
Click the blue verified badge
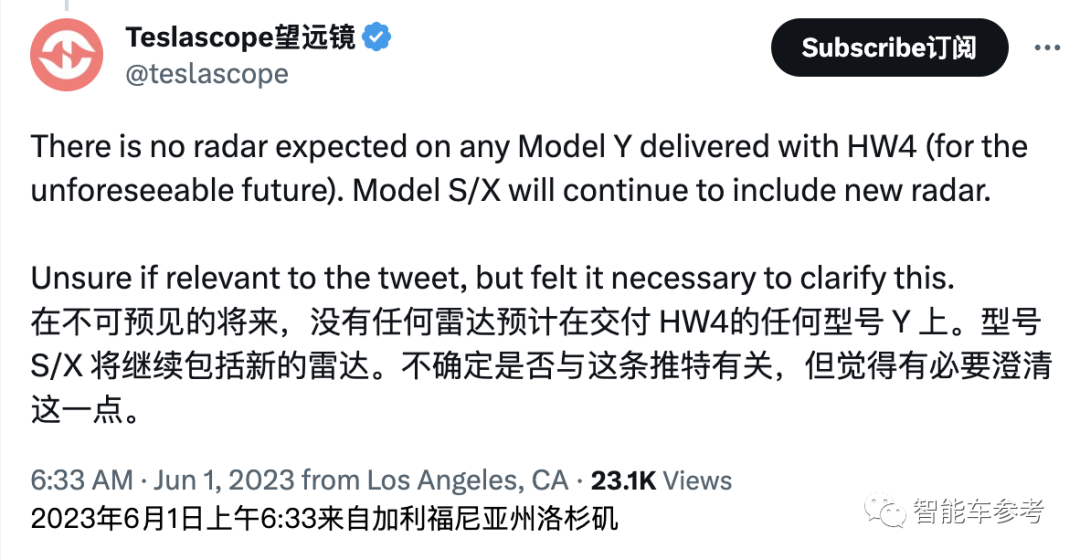coord(377,36)
